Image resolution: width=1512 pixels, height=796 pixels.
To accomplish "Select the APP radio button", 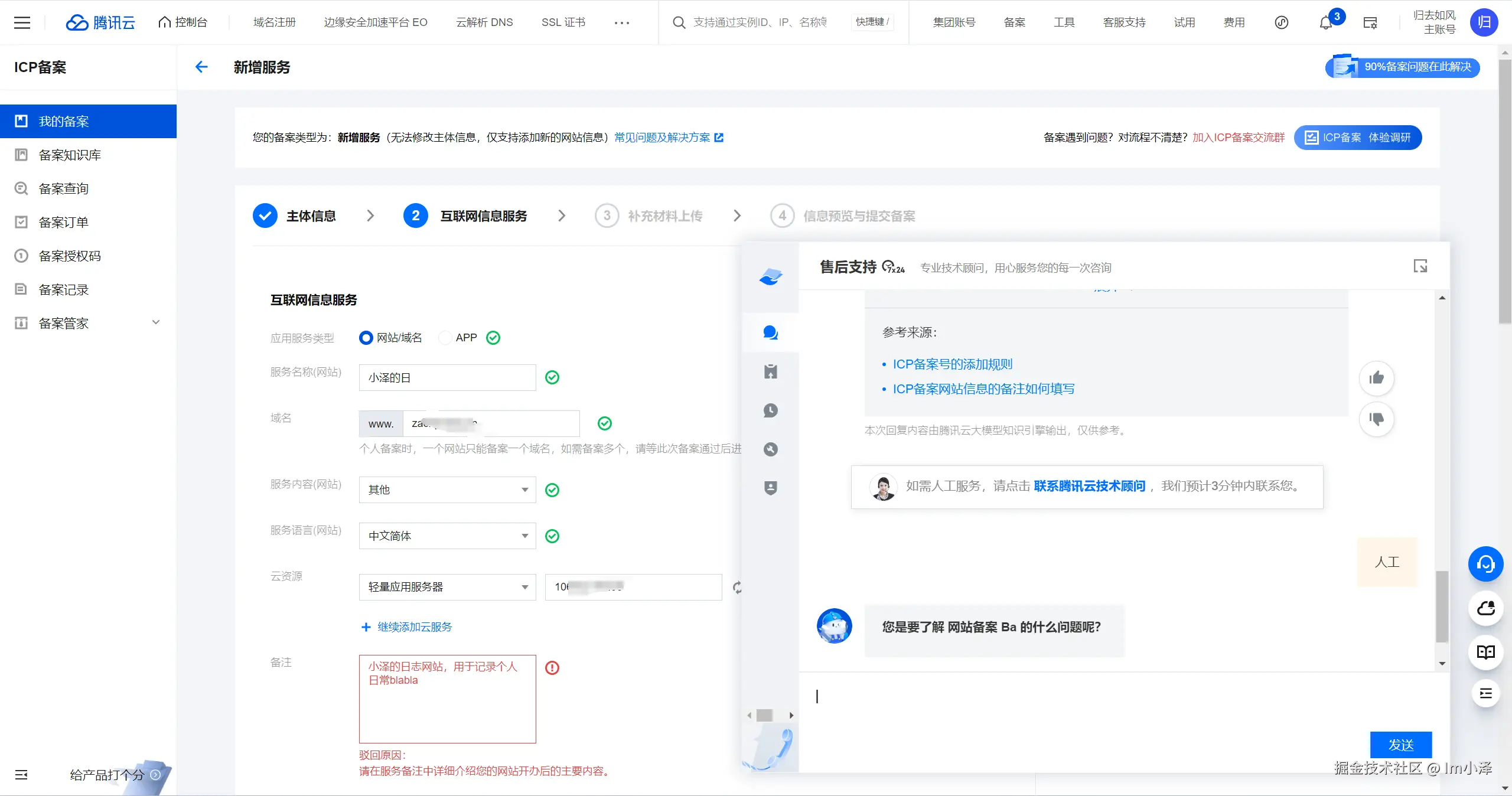I will [x=445, y=338].
